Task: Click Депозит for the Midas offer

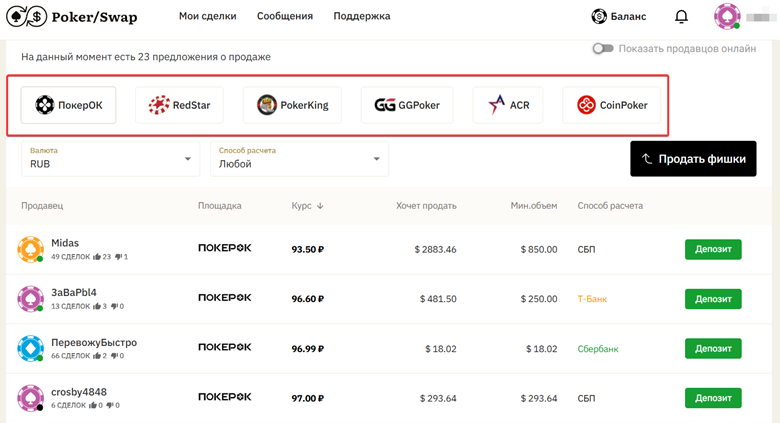Action: pos(713,249)
